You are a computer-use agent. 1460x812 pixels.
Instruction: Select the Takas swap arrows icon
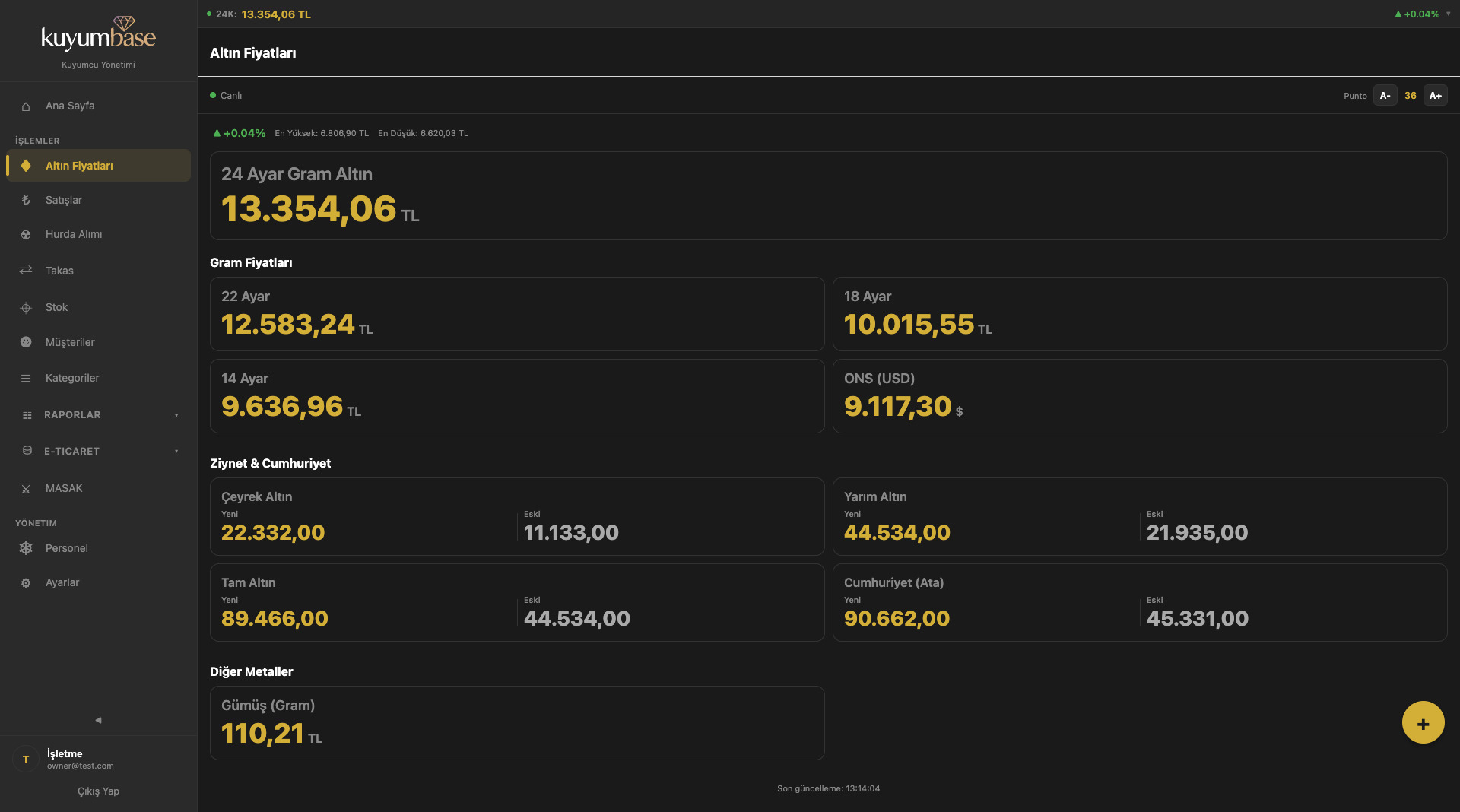26,271
